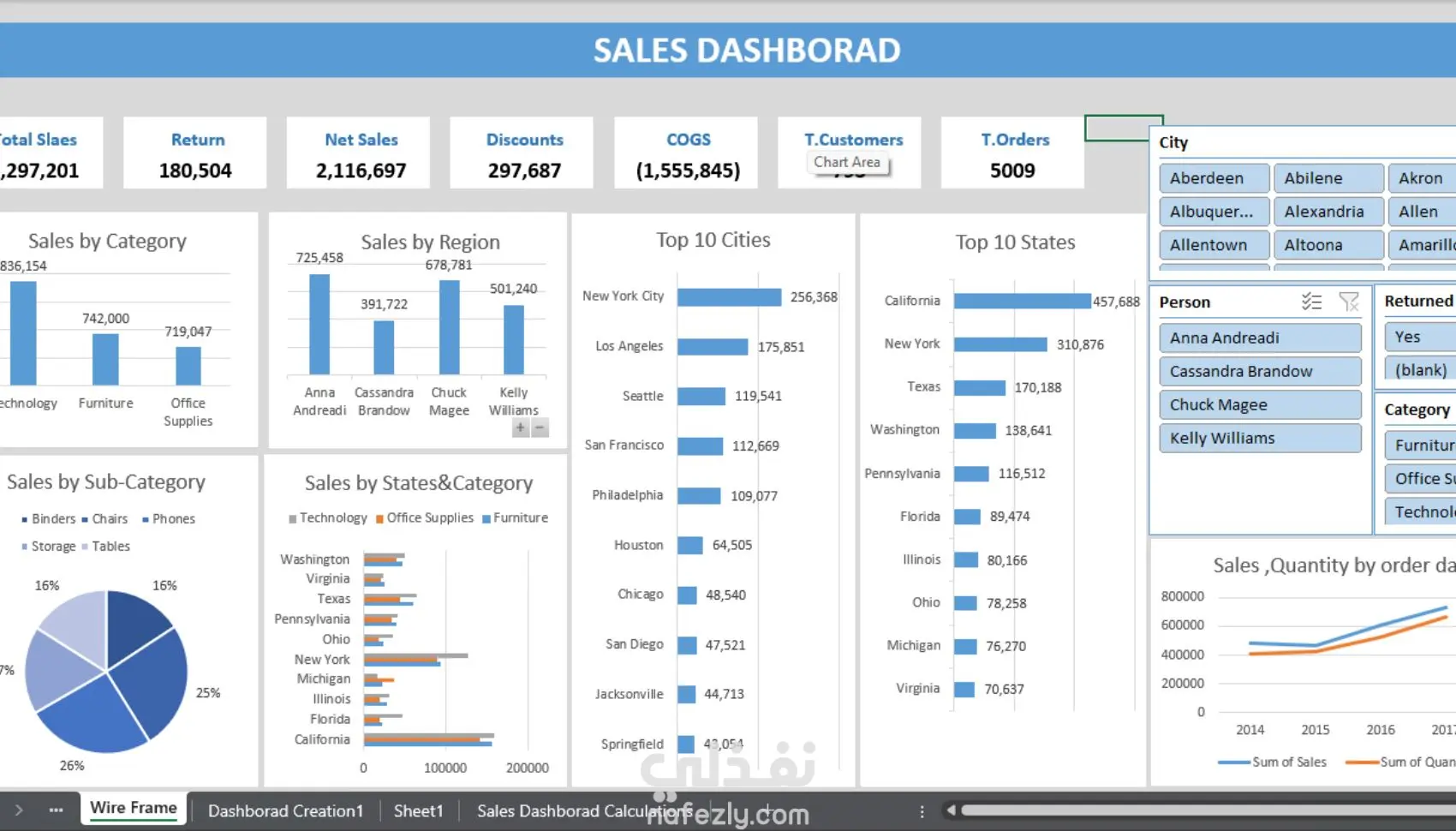Click the minus button on Sales by Region chart

point(540,427)
